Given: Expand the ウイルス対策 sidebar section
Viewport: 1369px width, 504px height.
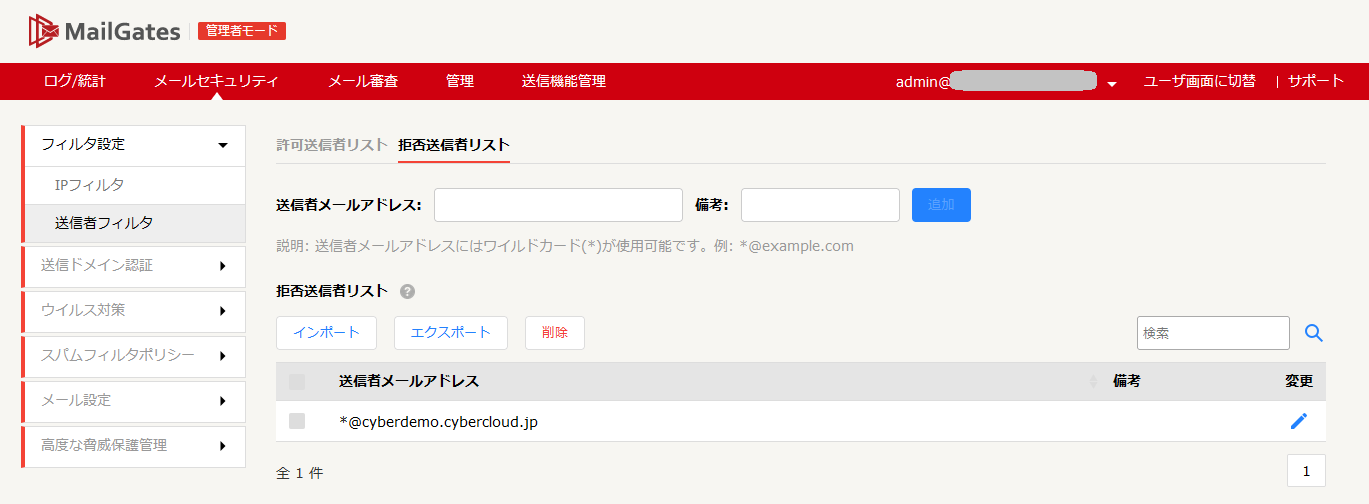Looking at the screenshot, I should point(222,311).
